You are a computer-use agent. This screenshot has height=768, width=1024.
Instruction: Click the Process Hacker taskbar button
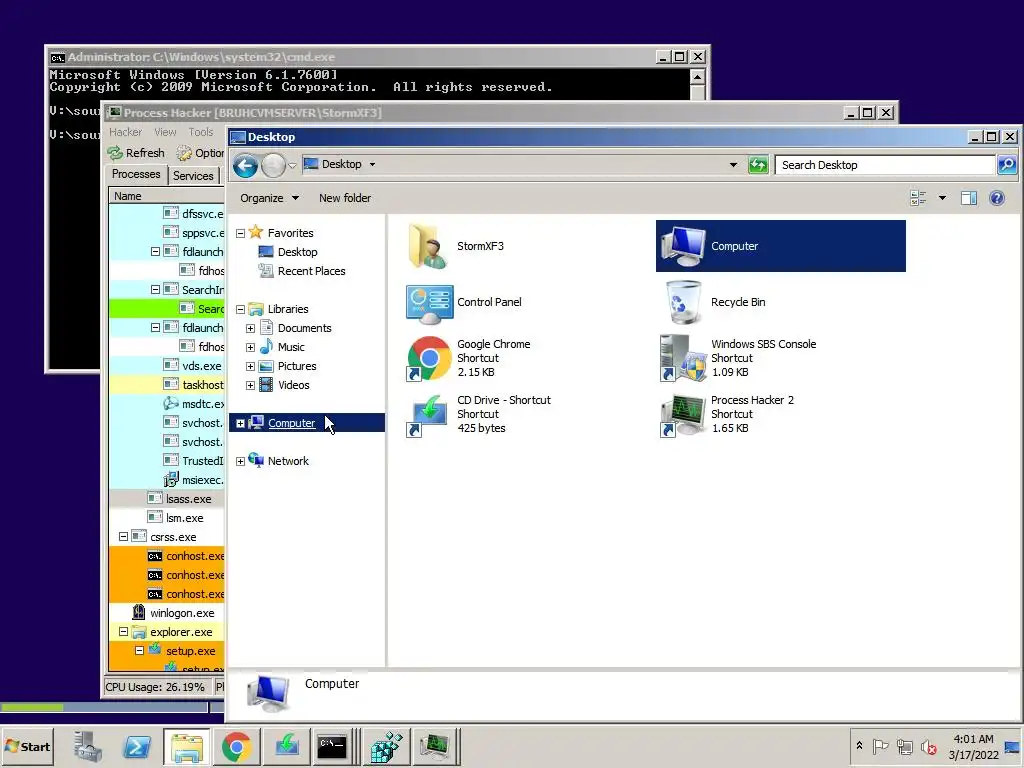(x=435, y=746)
